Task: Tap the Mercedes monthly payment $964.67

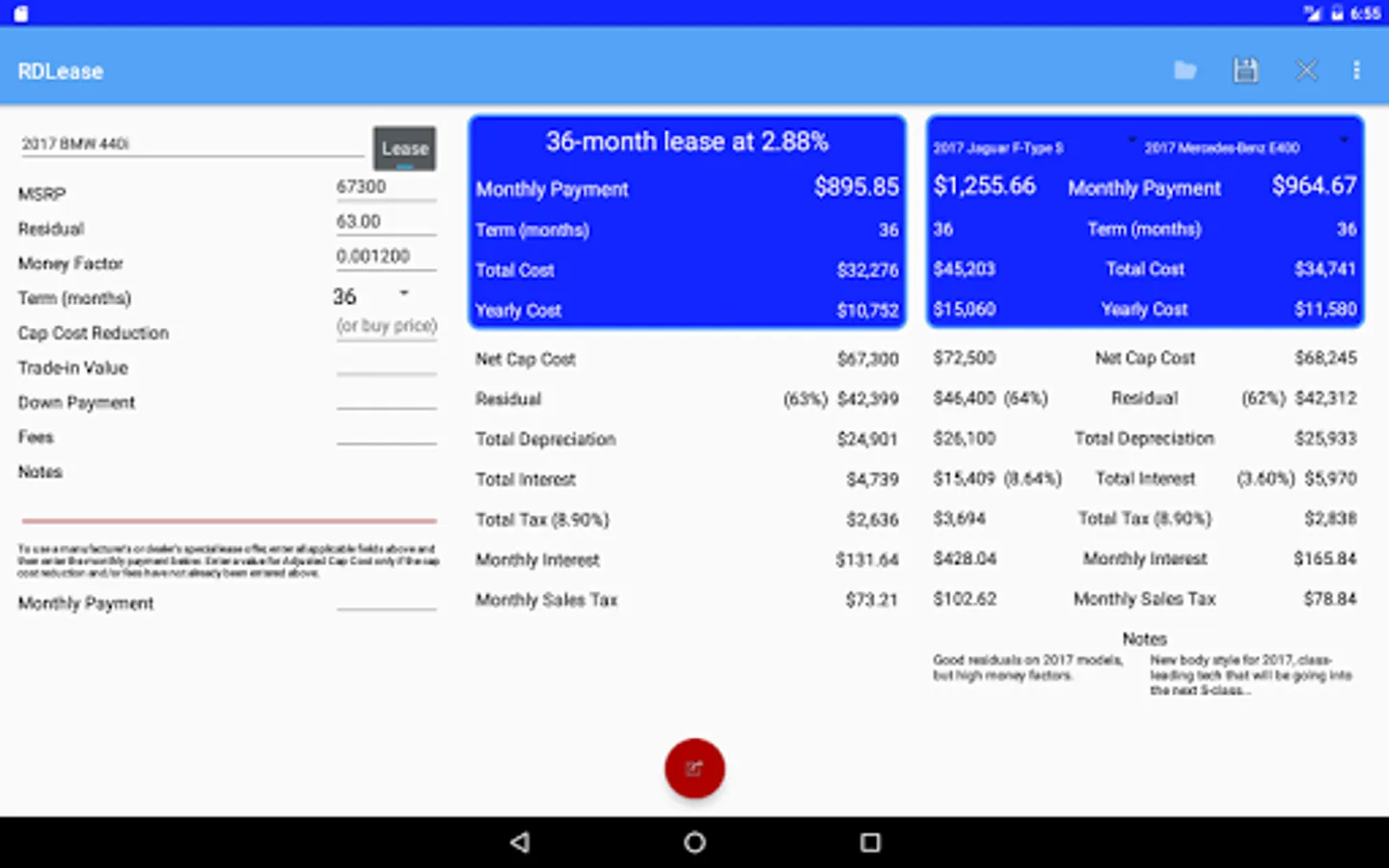Action: pos(1314,185)
